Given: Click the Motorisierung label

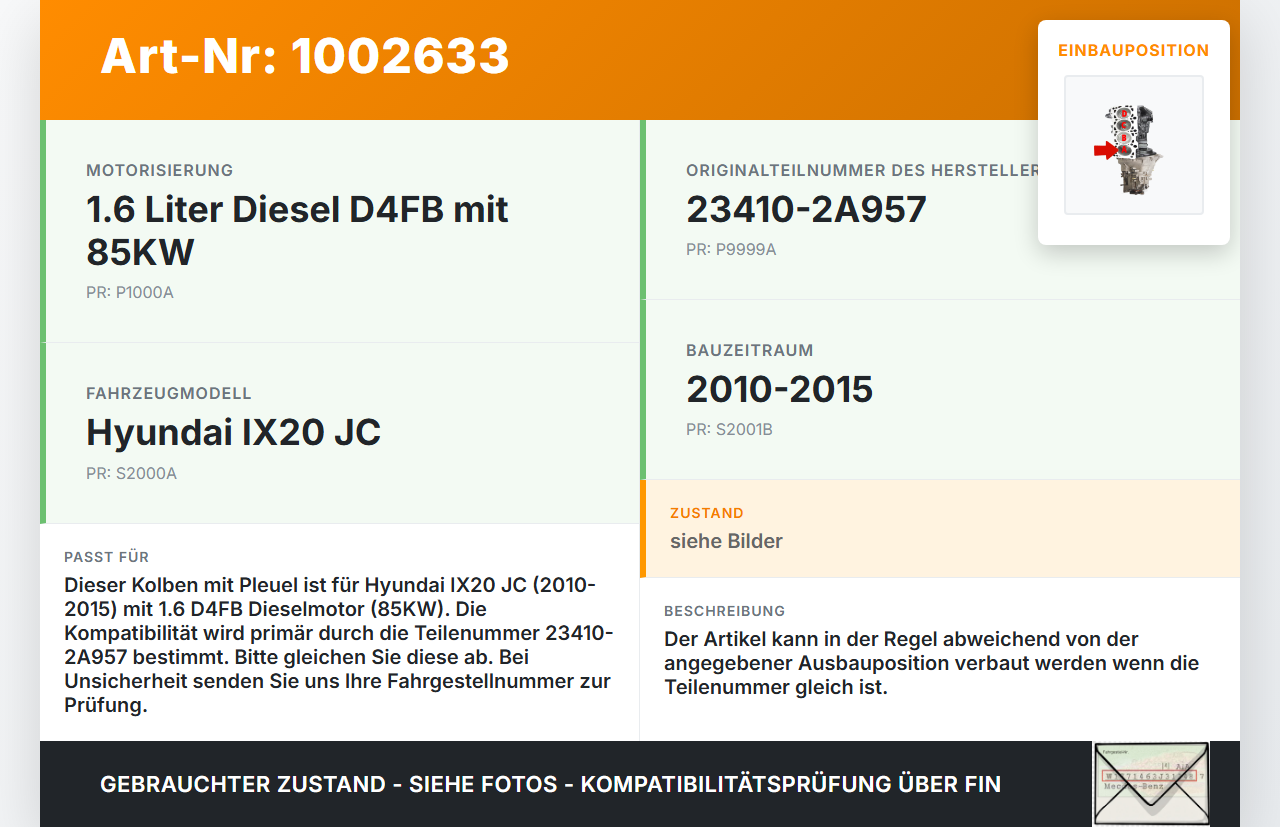Looking at the screenshot, I should (159, 170).
